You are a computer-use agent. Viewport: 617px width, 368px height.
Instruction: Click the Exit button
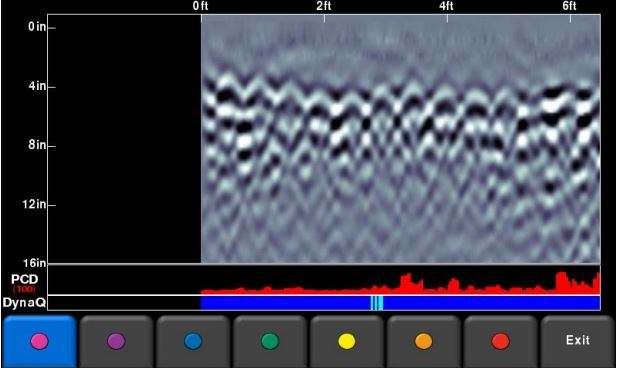click(x=578, y=341)
